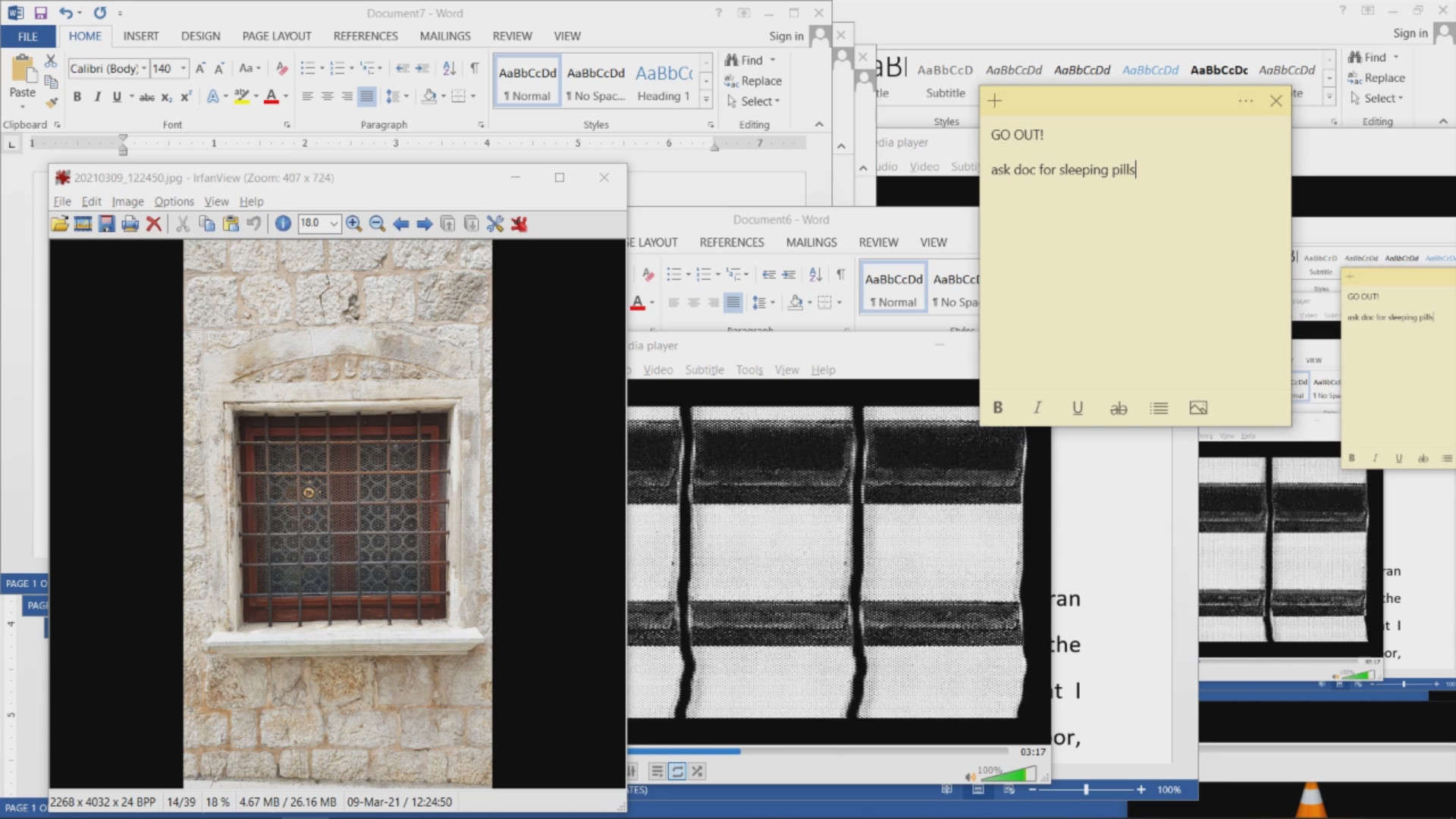Click red X delete icon in IrfanView
The height and width of the screenshot is (819, 1456).
tap(154, 224)
